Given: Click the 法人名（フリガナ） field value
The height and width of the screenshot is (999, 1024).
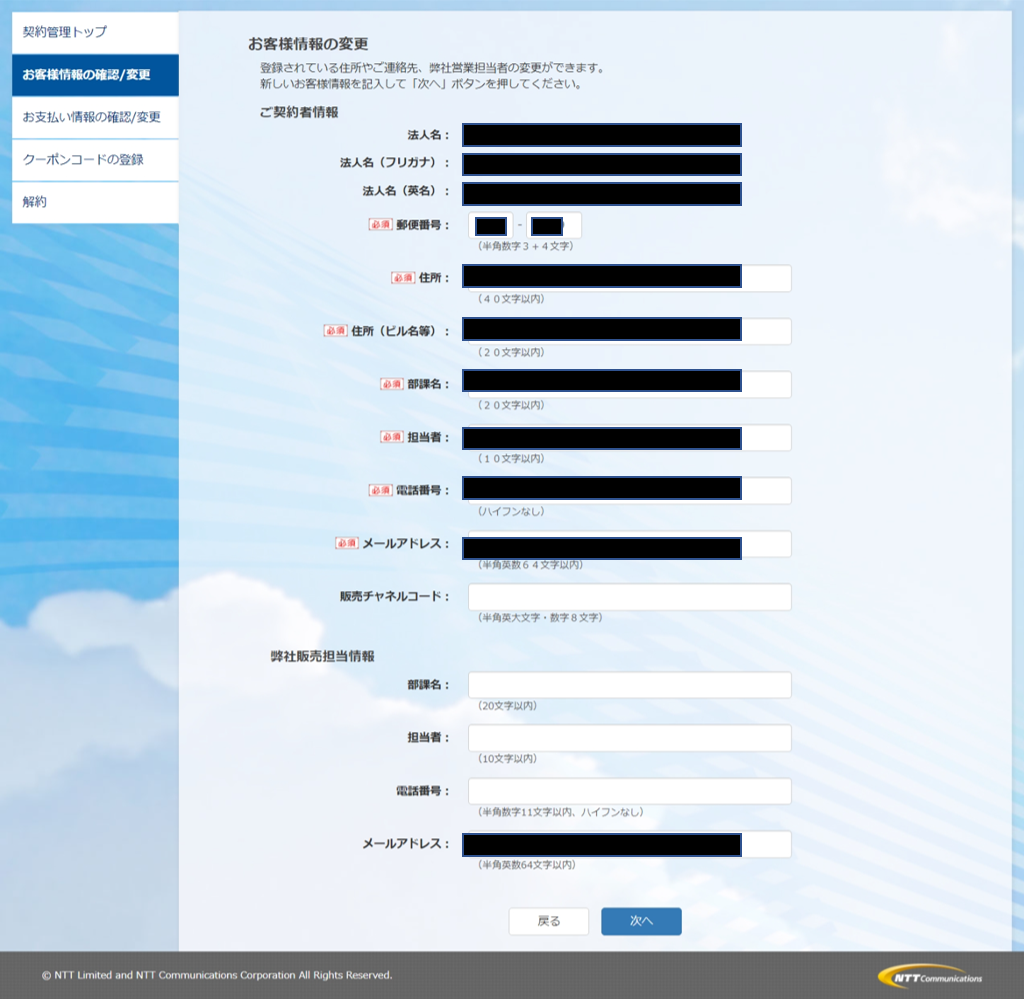Looking at the screenshot, I should 602,164.
